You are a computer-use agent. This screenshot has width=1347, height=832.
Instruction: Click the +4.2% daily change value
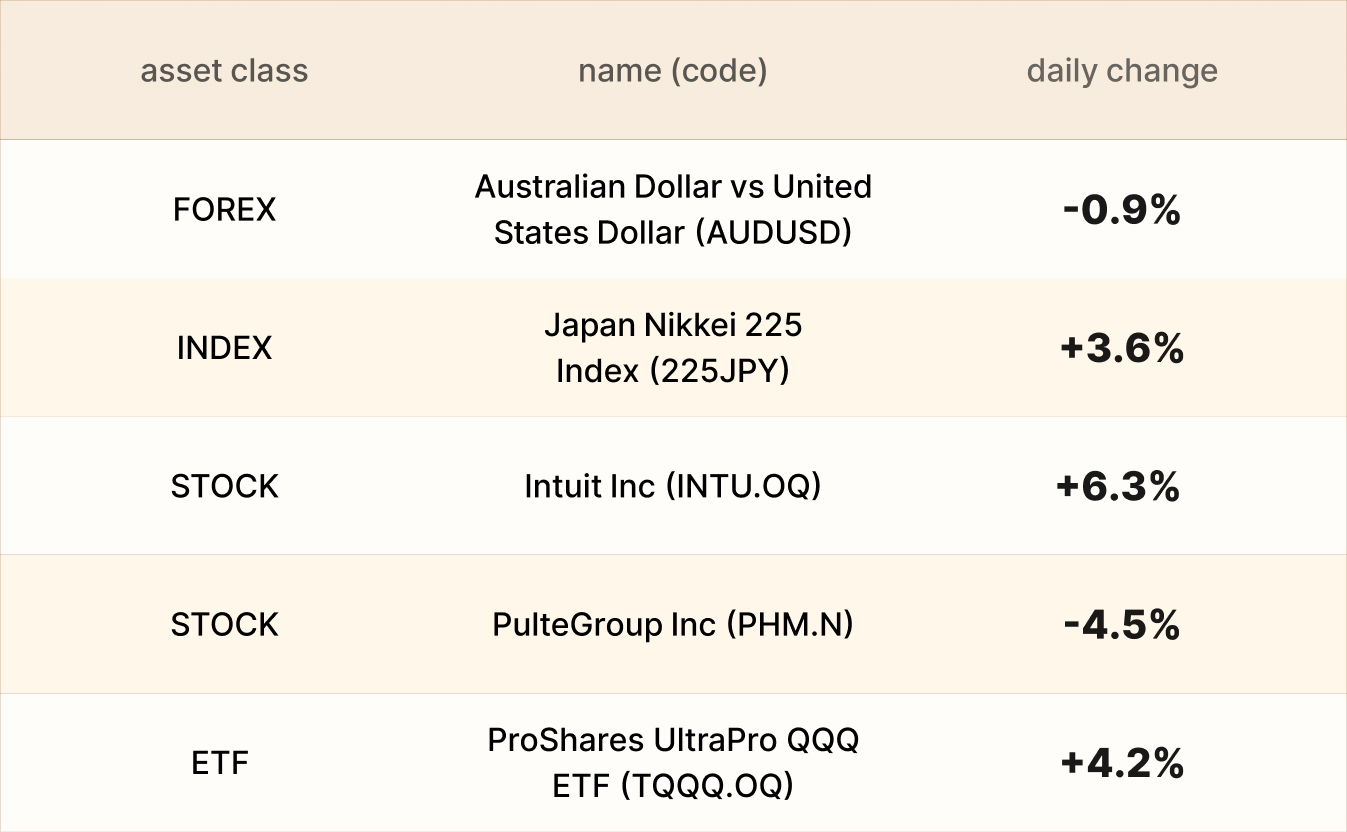tap(1122, 763)
